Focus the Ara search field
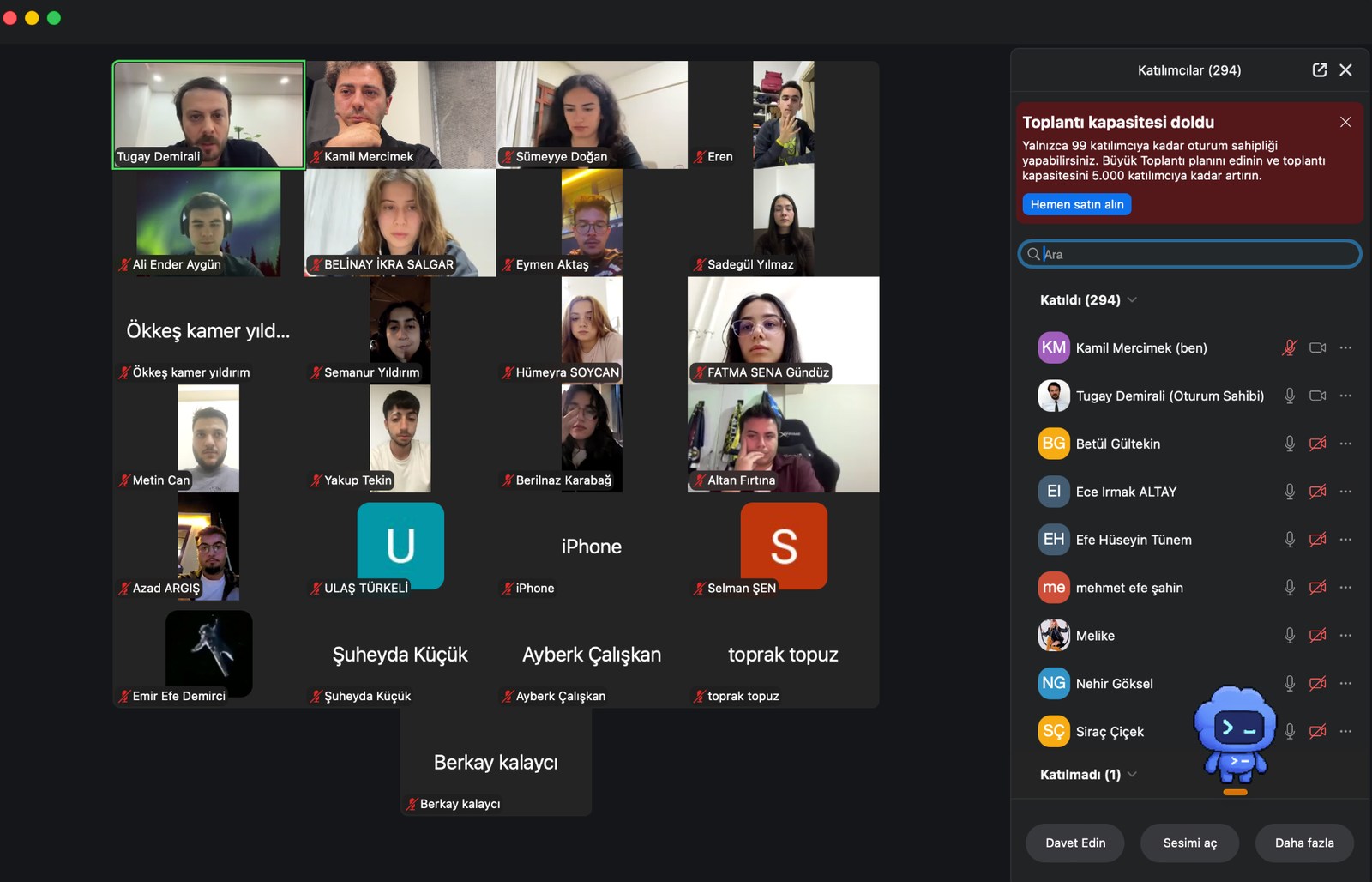Viewport: 1372px width, 882px height. click(x=1189, y=254)
